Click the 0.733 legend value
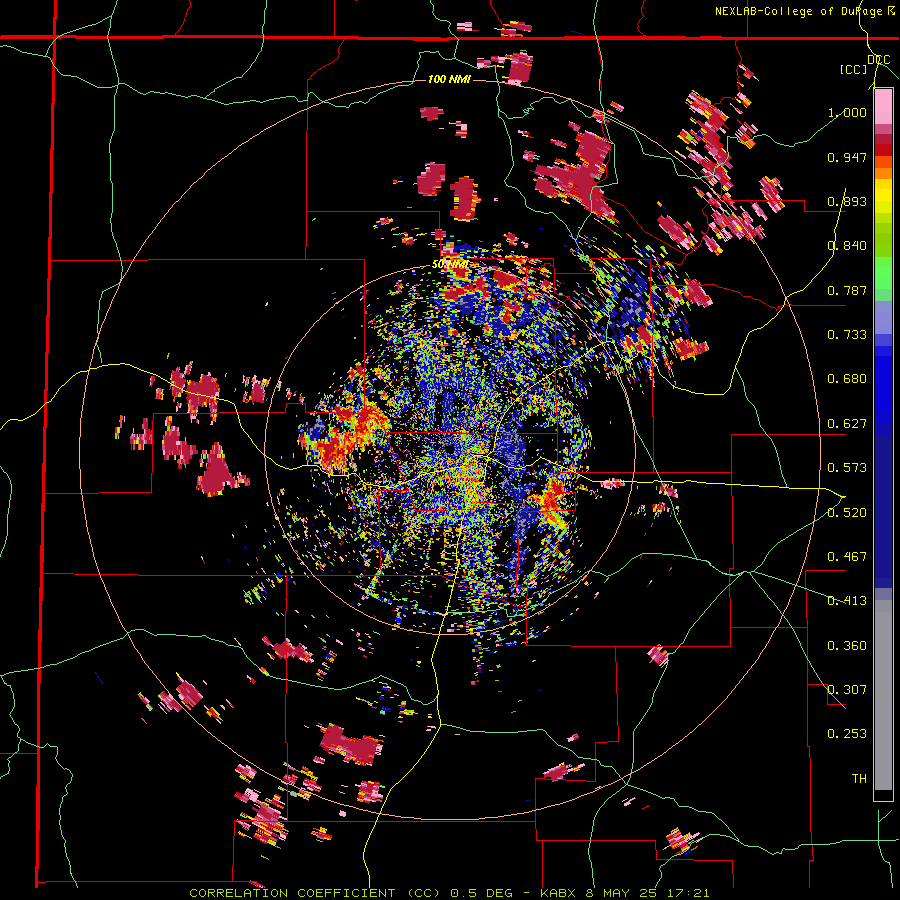The image size is (900, 900). (847, 335)
